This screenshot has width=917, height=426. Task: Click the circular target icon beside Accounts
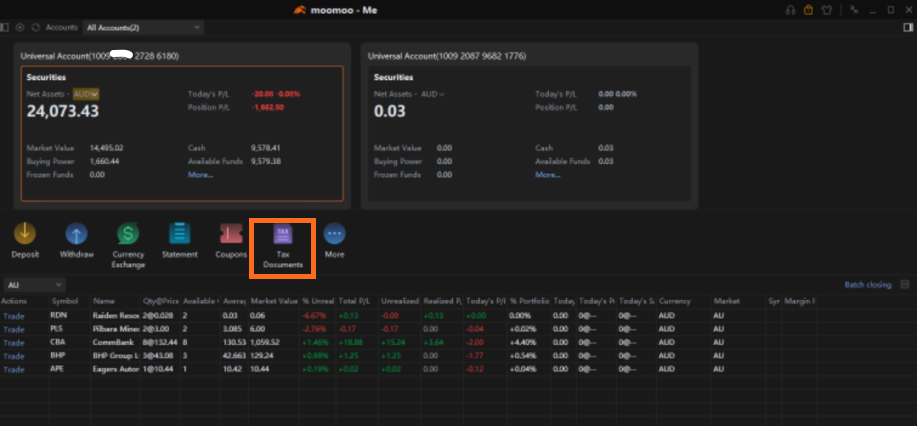tap(20, 27)
